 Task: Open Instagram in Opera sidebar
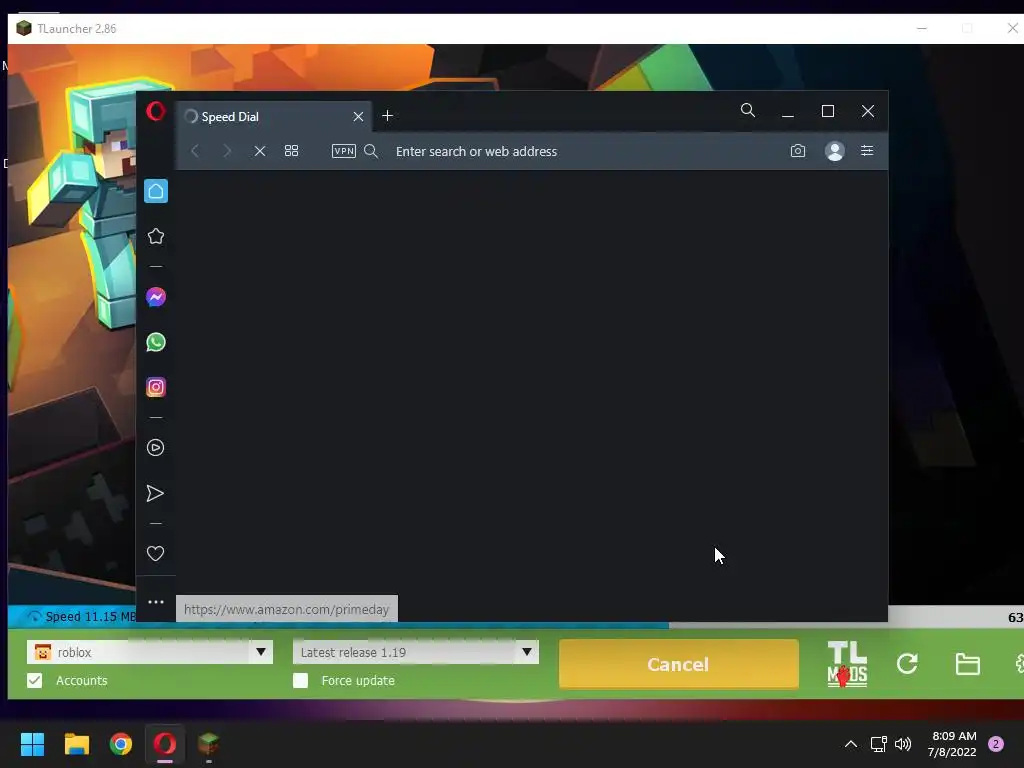(x=155, y=387)
